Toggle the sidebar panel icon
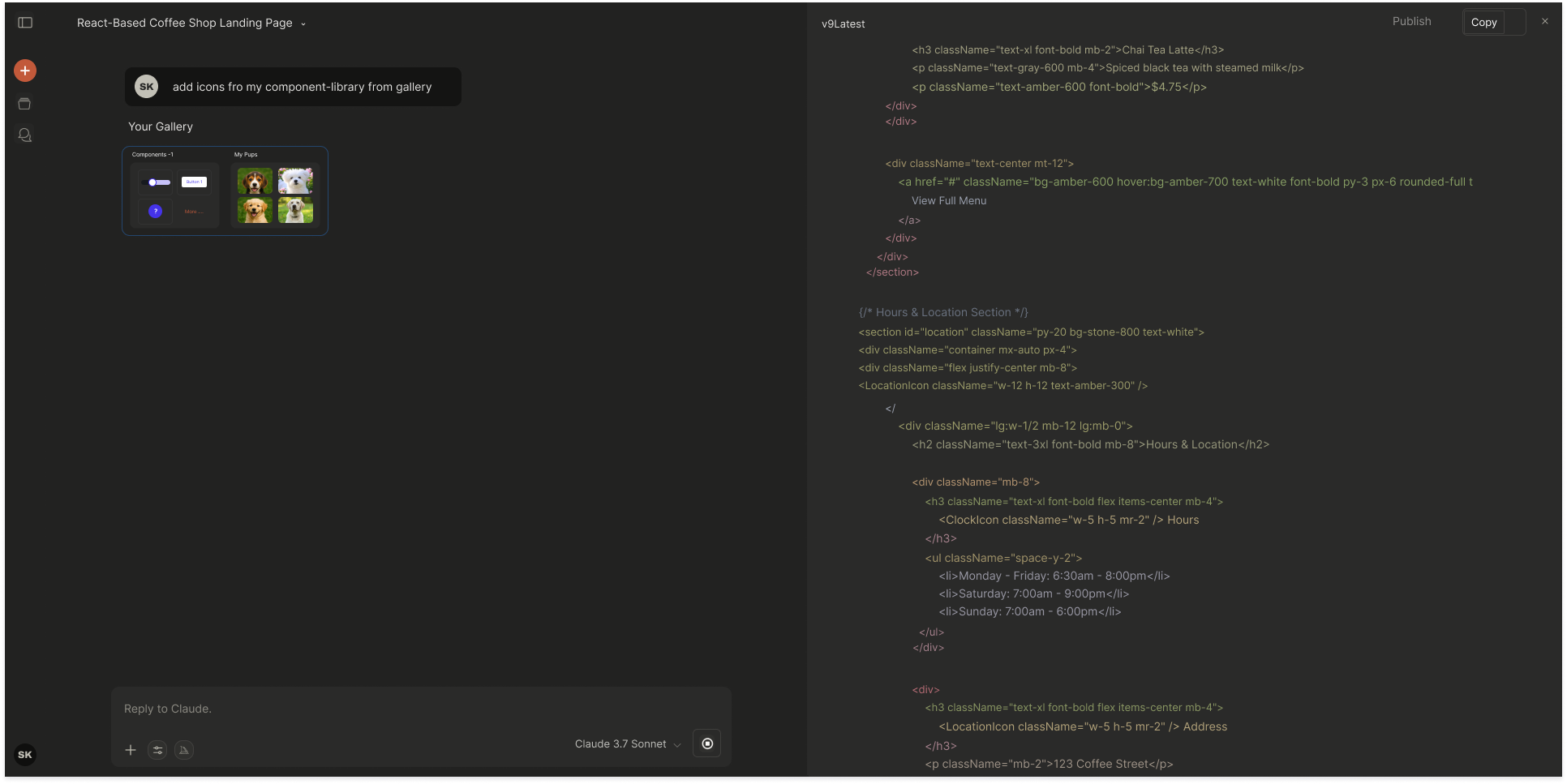 click(25, 23)
